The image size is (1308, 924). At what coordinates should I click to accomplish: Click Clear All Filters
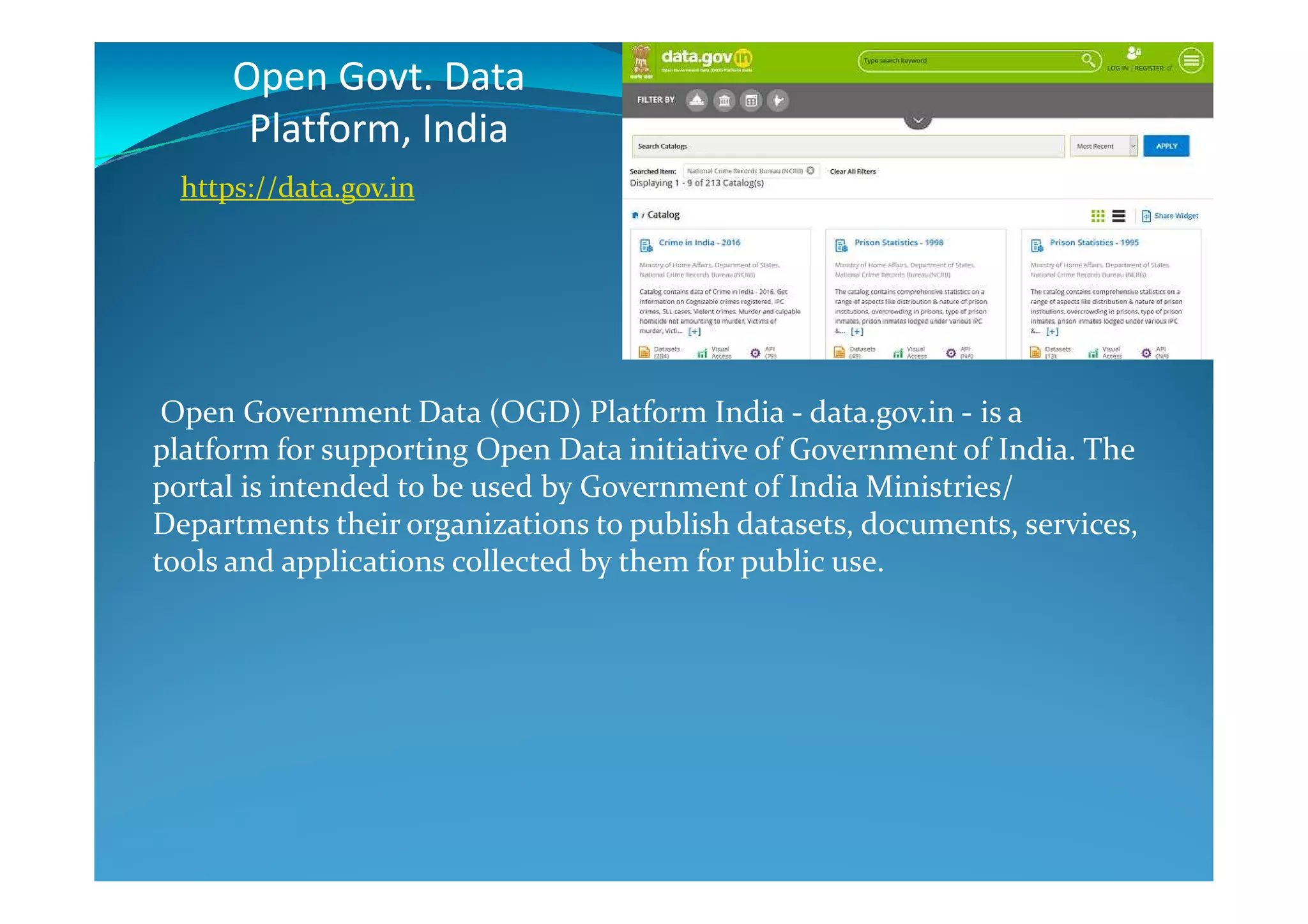(x=853, y=171)
